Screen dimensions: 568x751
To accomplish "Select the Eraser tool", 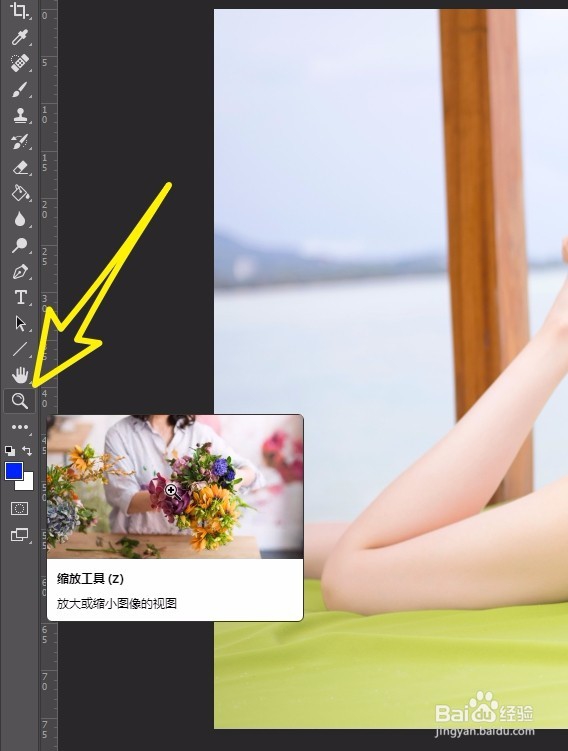I will (20, 168).
